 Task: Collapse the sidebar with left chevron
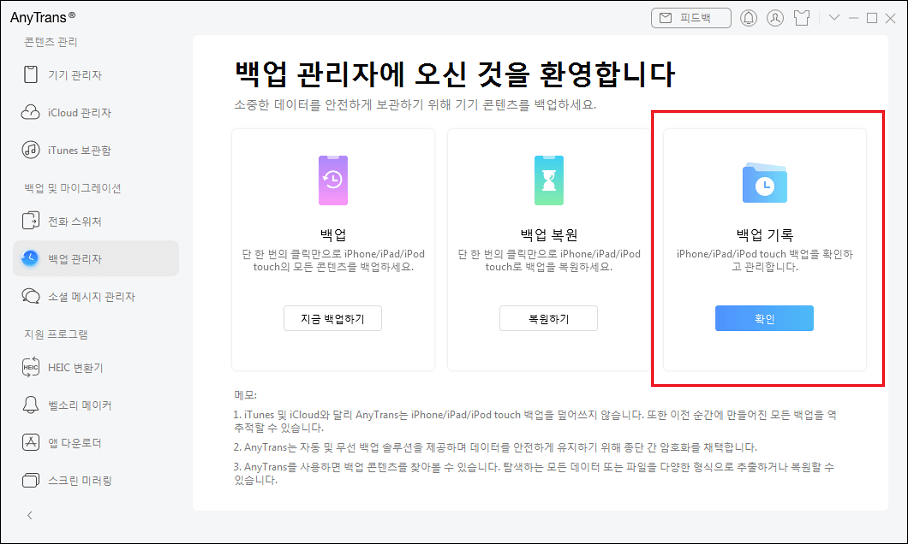(30, 515)
